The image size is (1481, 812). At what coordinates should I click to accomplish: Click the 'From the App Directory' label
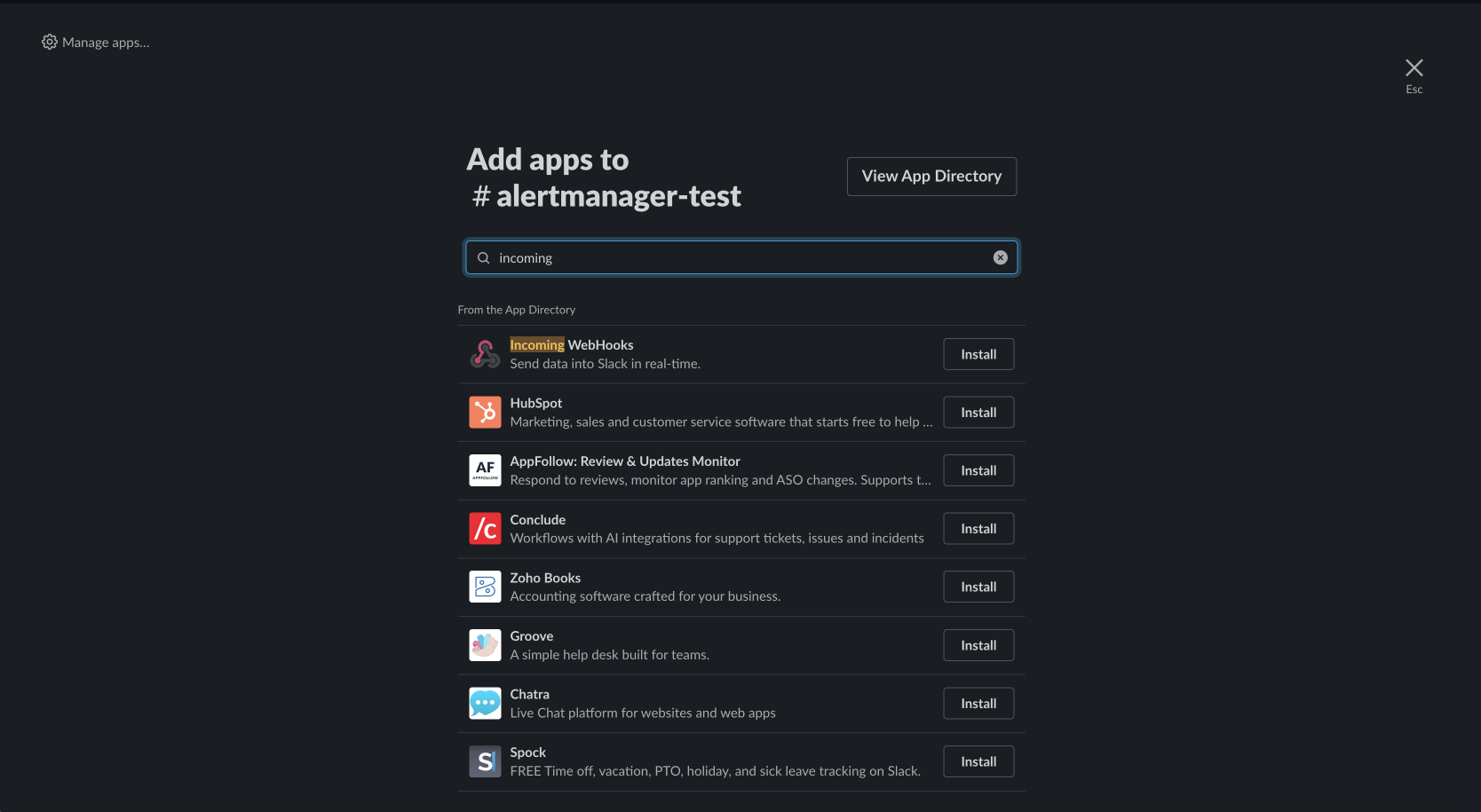pyautogui.click(x=517, y=310)
